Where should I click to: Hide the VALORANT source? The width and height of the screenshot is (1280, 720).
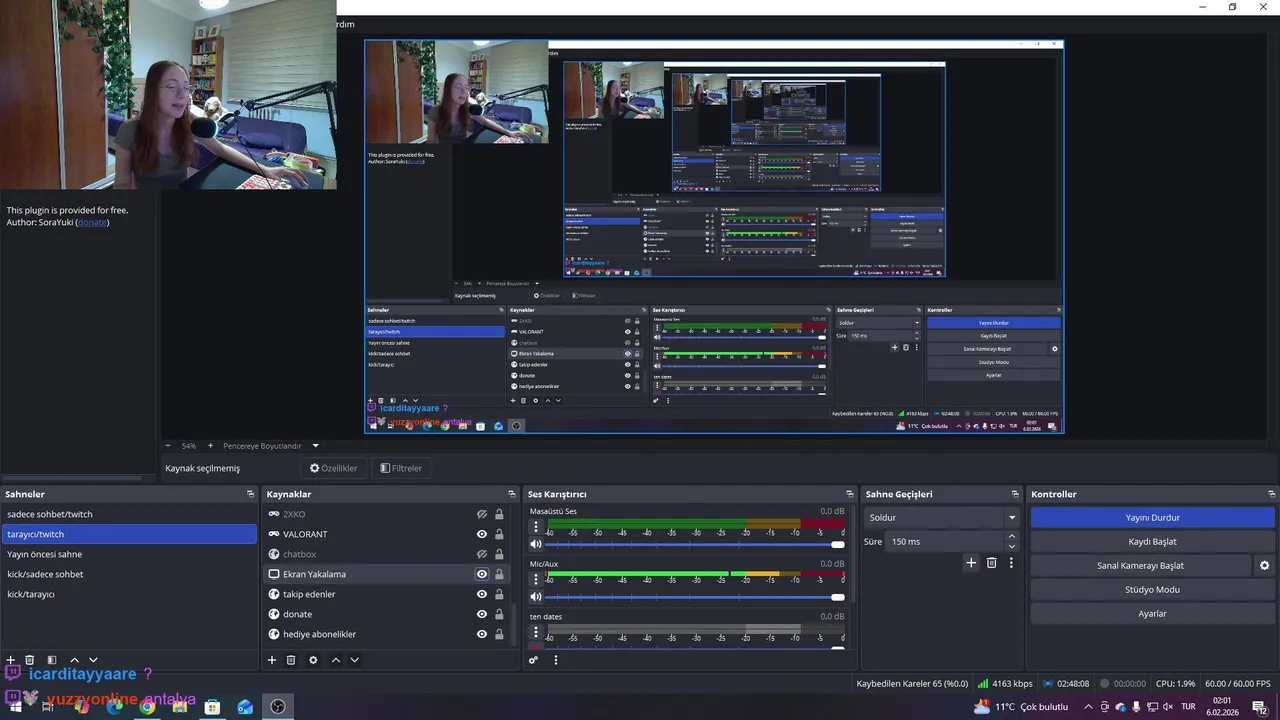tap(482, 534)
